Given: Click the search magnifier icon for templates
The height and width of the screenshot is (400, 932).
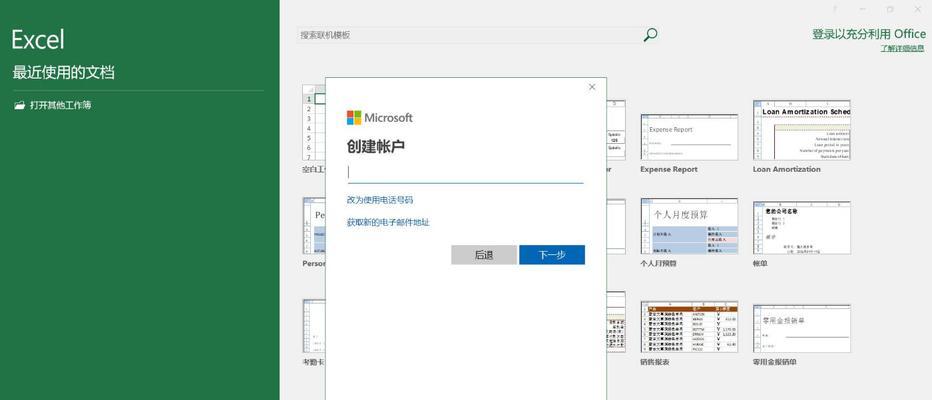Looking at the screenshot, I should coord(650,35).
